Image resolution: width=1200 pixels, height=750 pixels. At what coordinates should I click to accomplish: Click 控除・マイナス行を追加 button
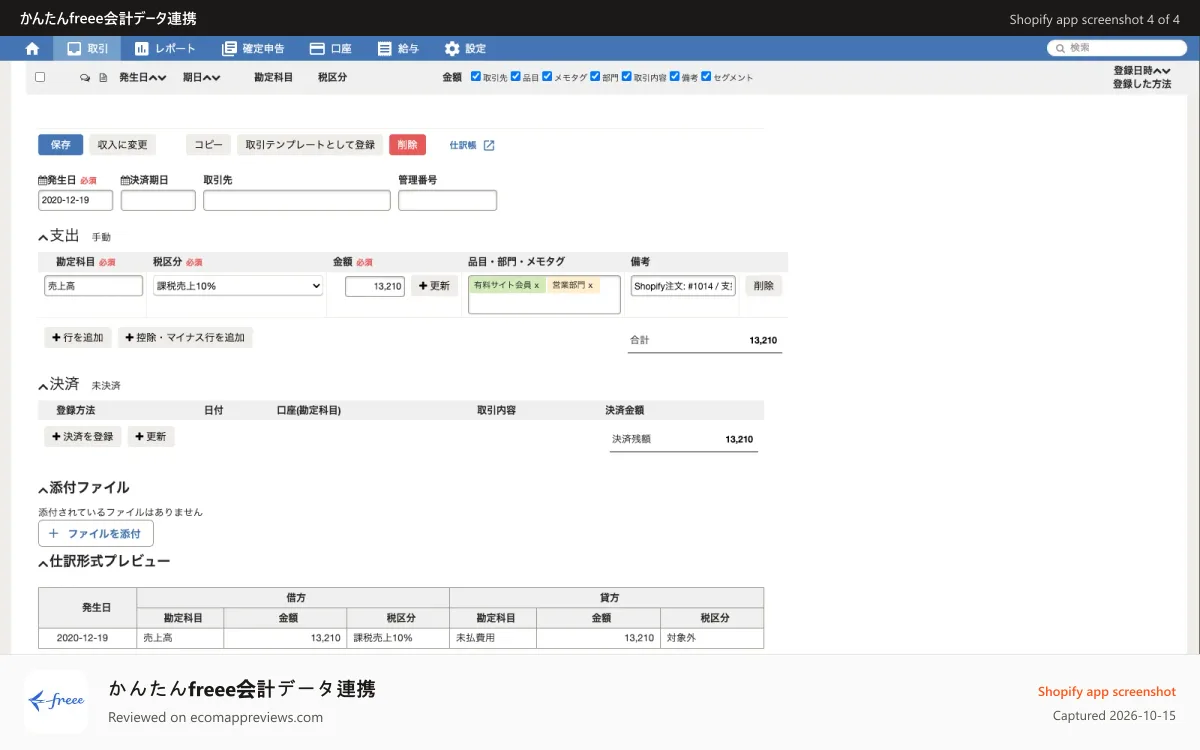(185, 338)
